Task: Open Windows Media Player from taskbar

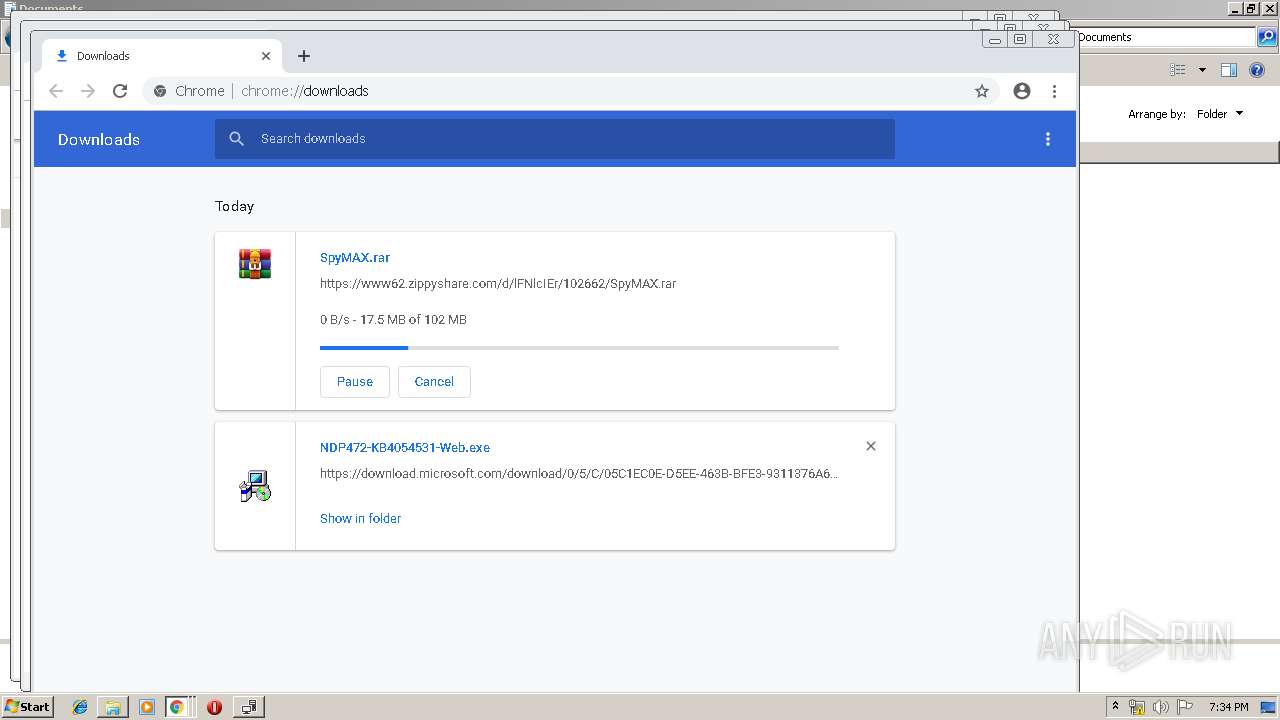Action: [x=147, y=707]
